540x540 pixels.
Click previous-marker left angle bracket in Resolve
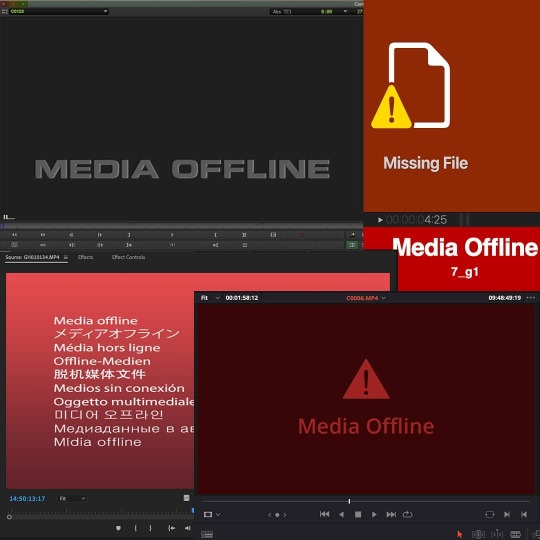pyautogui.click(x=270, y=515)
